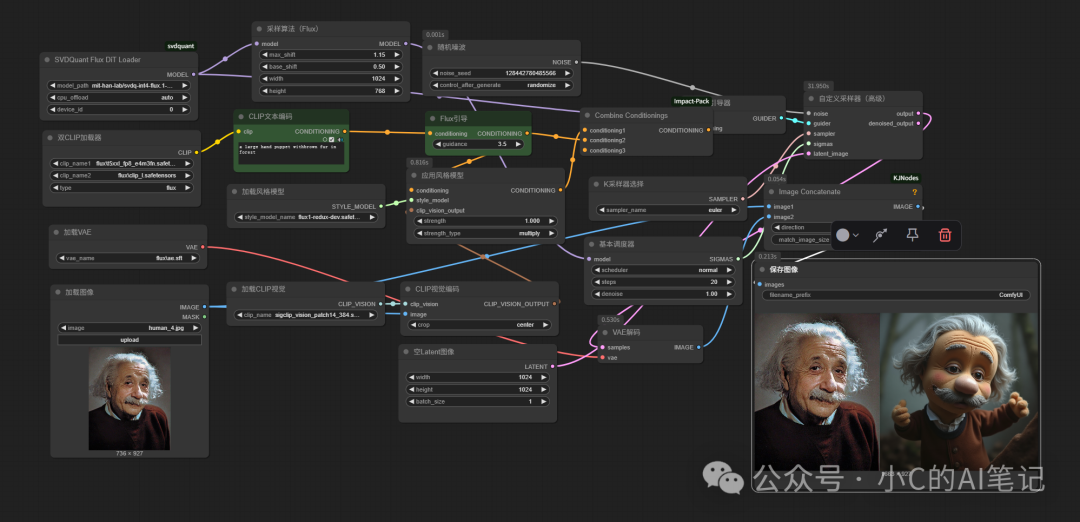1080x522 pixels.
Task: Collapse the 双CLIP加载器 node via its title dot
Action: (50, 138)
